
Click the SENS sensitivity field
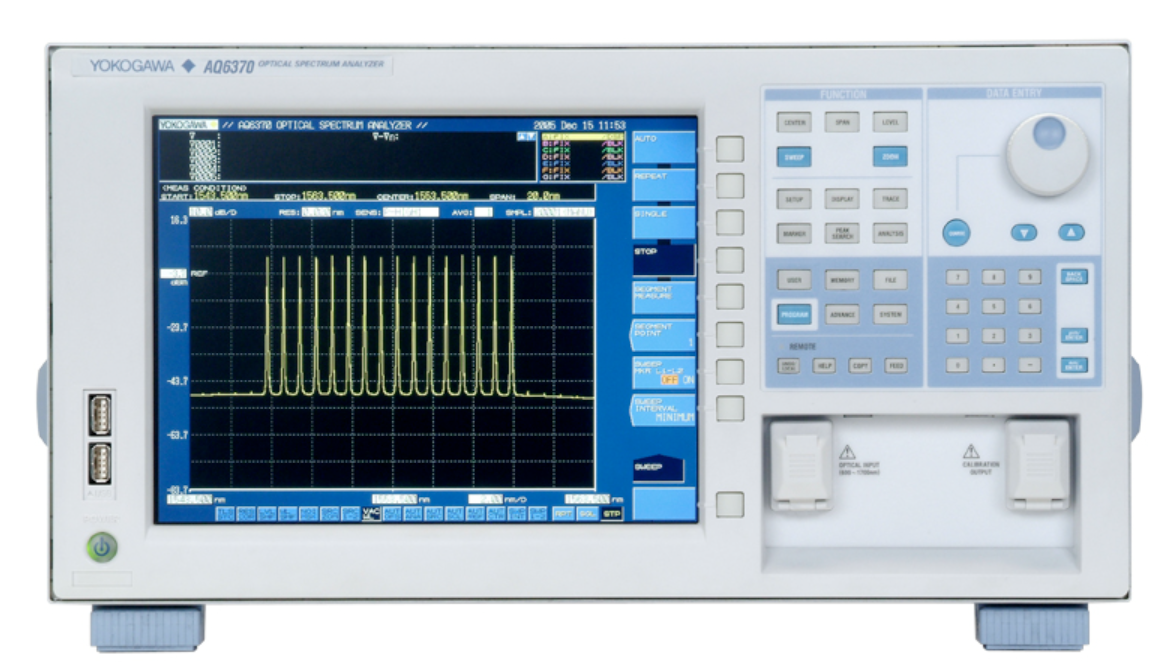(410, 212)
